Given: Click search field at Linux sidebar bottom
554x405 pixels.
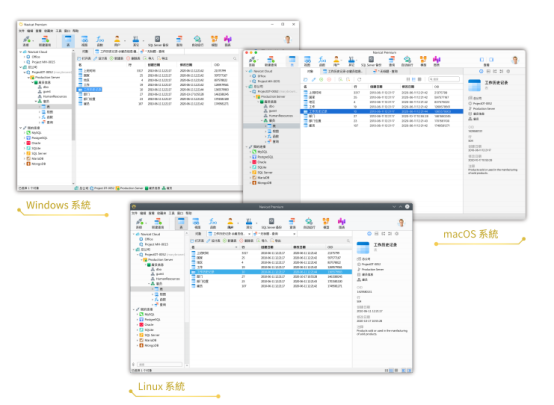Looking at the screenshot, I should (x=160, y=364).
